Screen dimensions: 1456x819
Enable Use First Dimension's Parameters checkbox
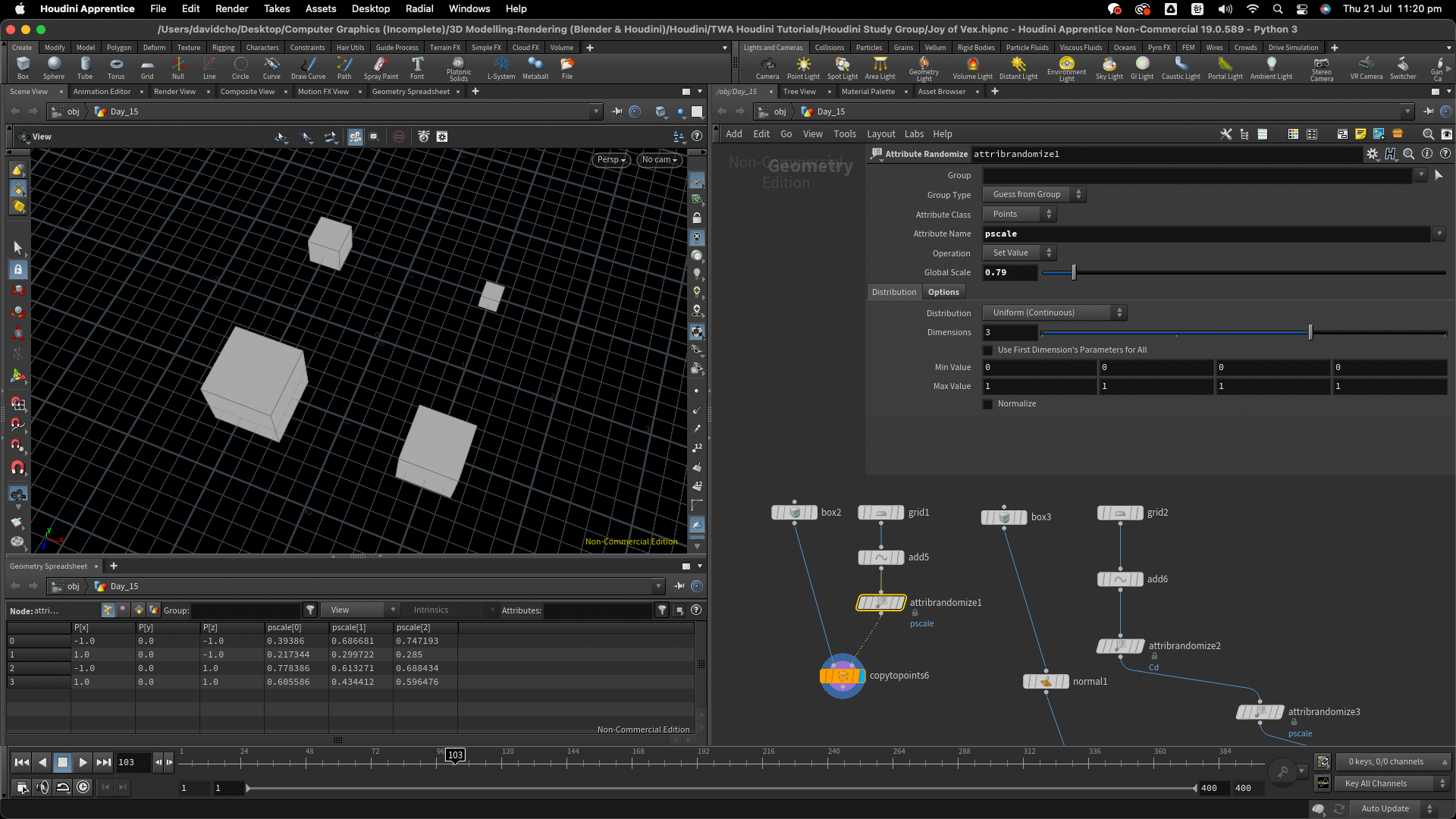click(x=987, y=350)
